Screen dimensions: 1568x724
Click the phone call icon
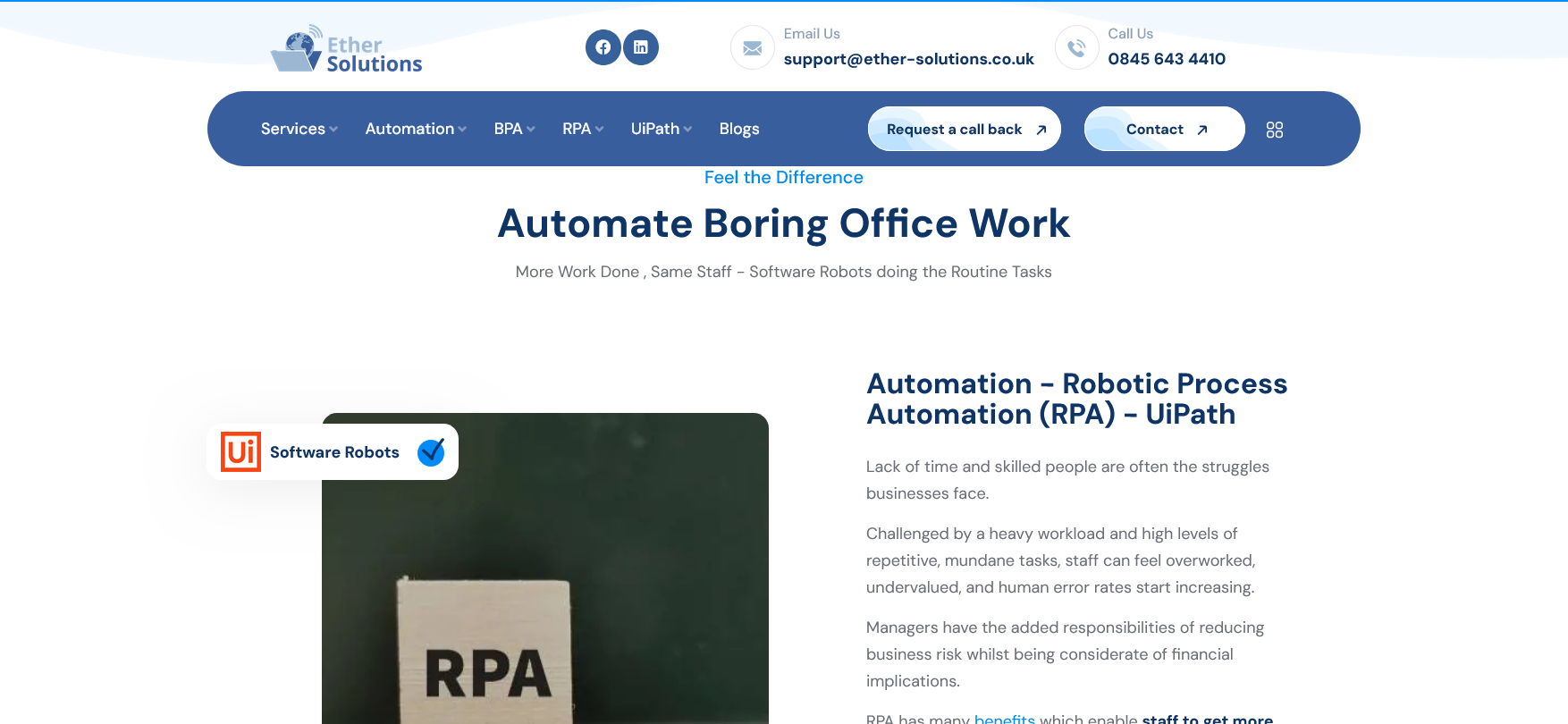pos(1076,48)
